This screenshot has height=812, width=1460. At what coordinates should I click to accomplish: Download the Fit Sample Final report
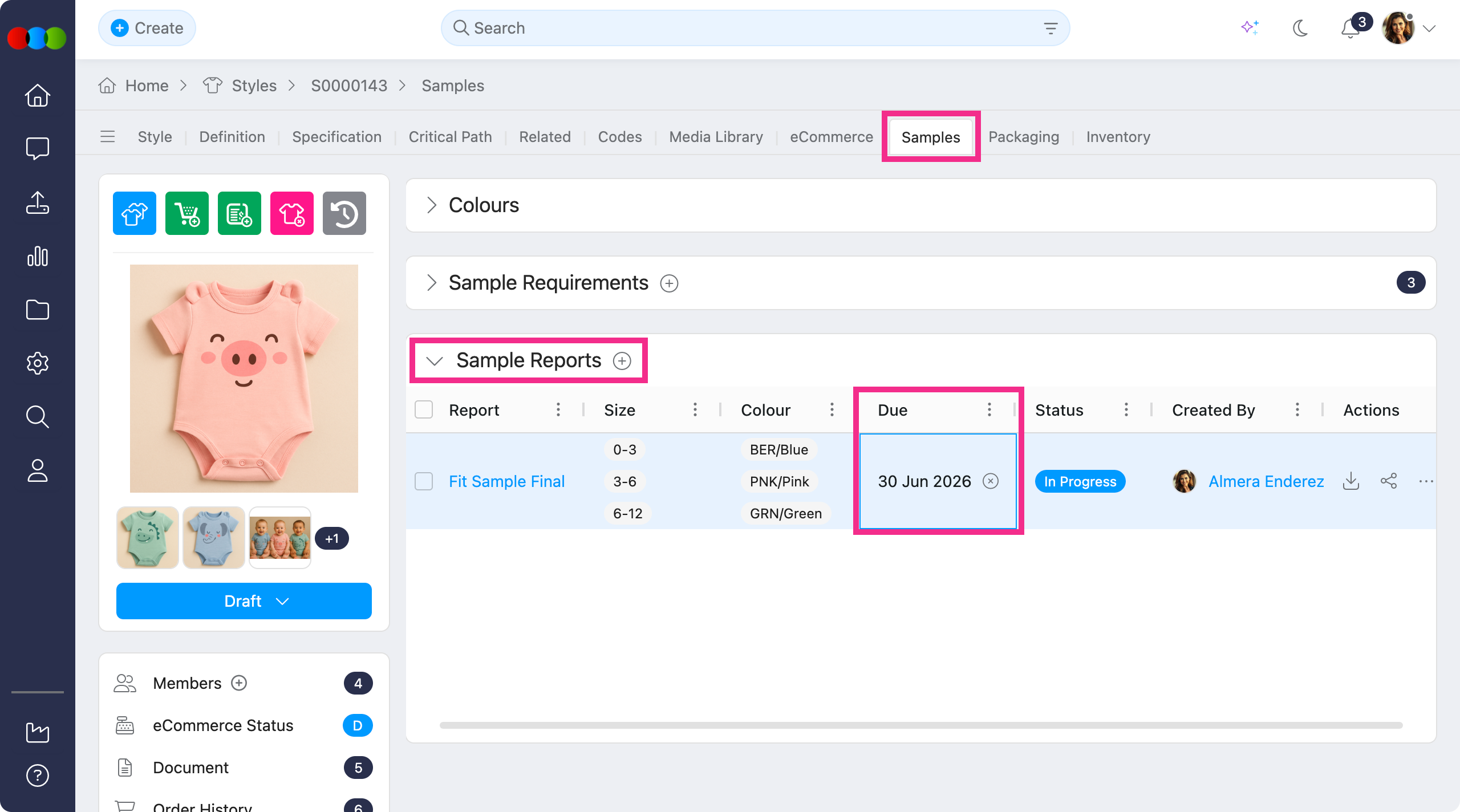point(1351,481)
